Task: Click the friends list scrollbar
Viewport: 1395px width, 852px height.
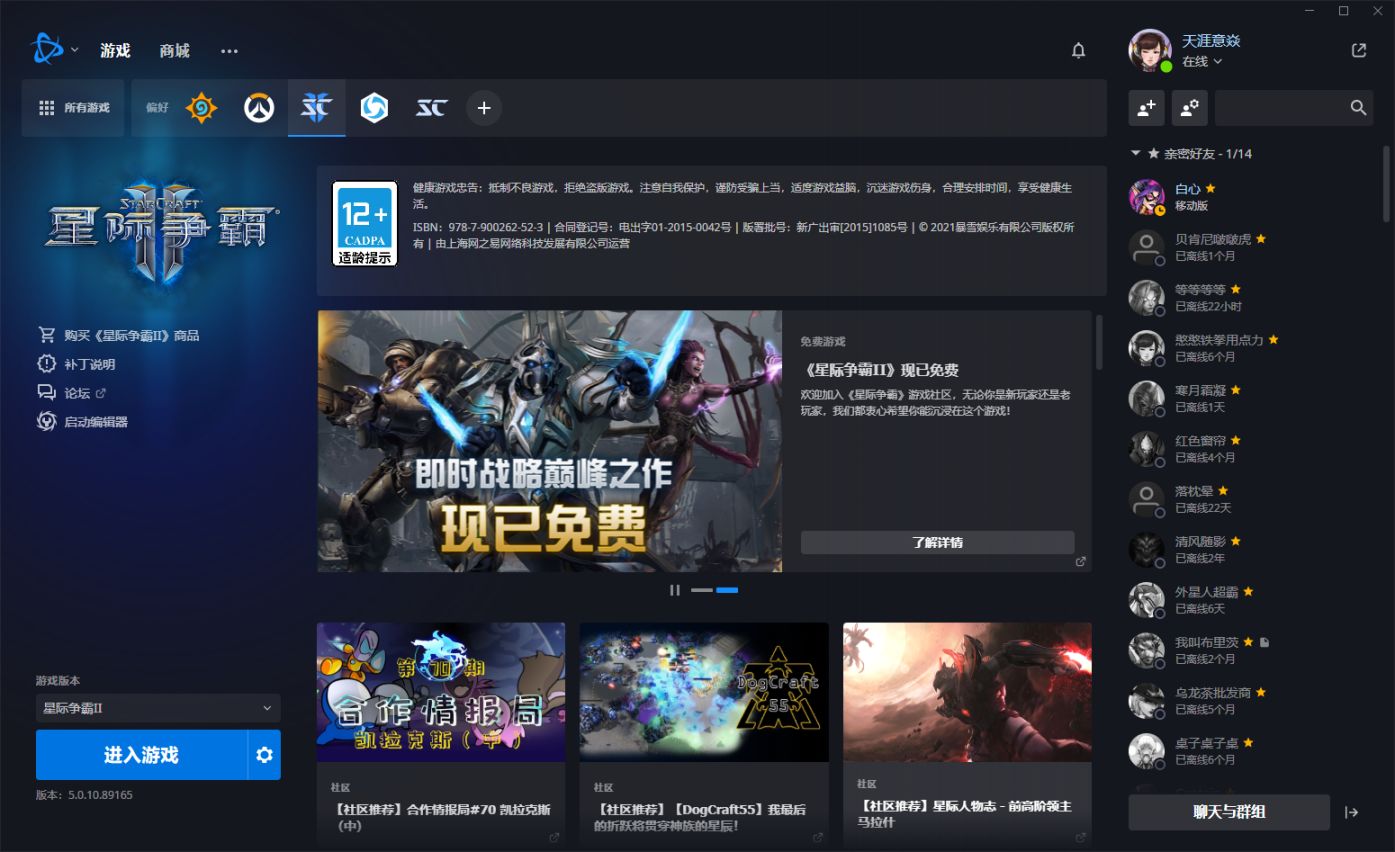Action: [1387, 184]
